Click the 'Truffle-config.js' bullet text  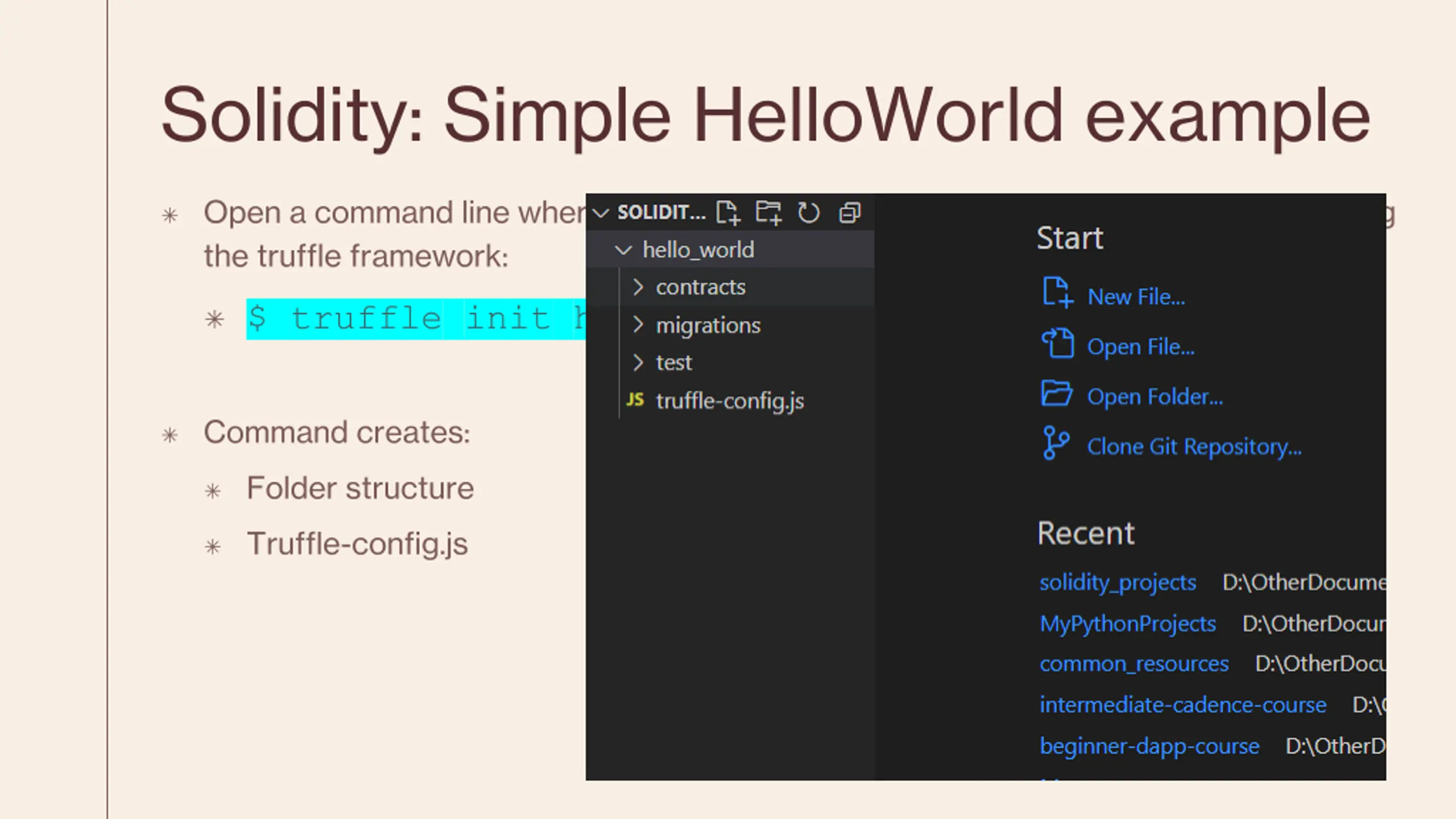(357, 544)
